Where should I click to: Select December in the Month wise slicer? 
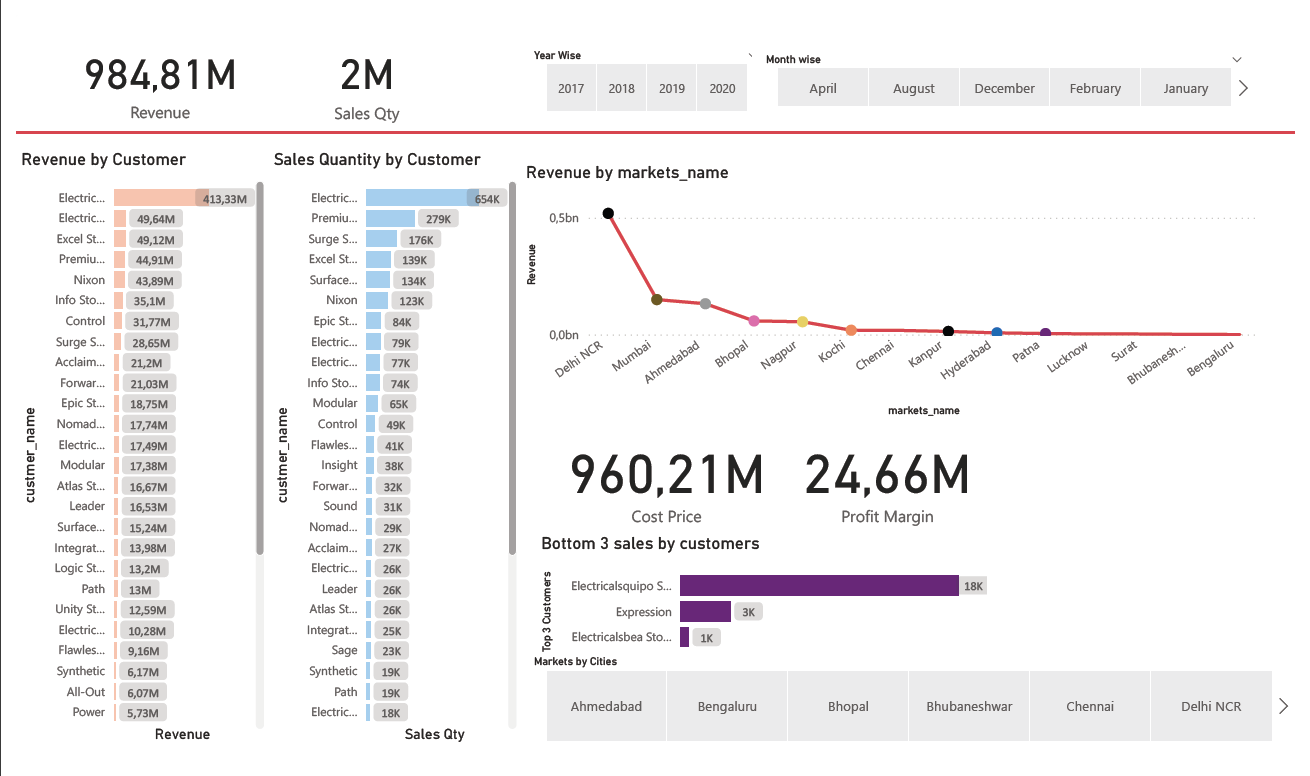[1003, 87]
